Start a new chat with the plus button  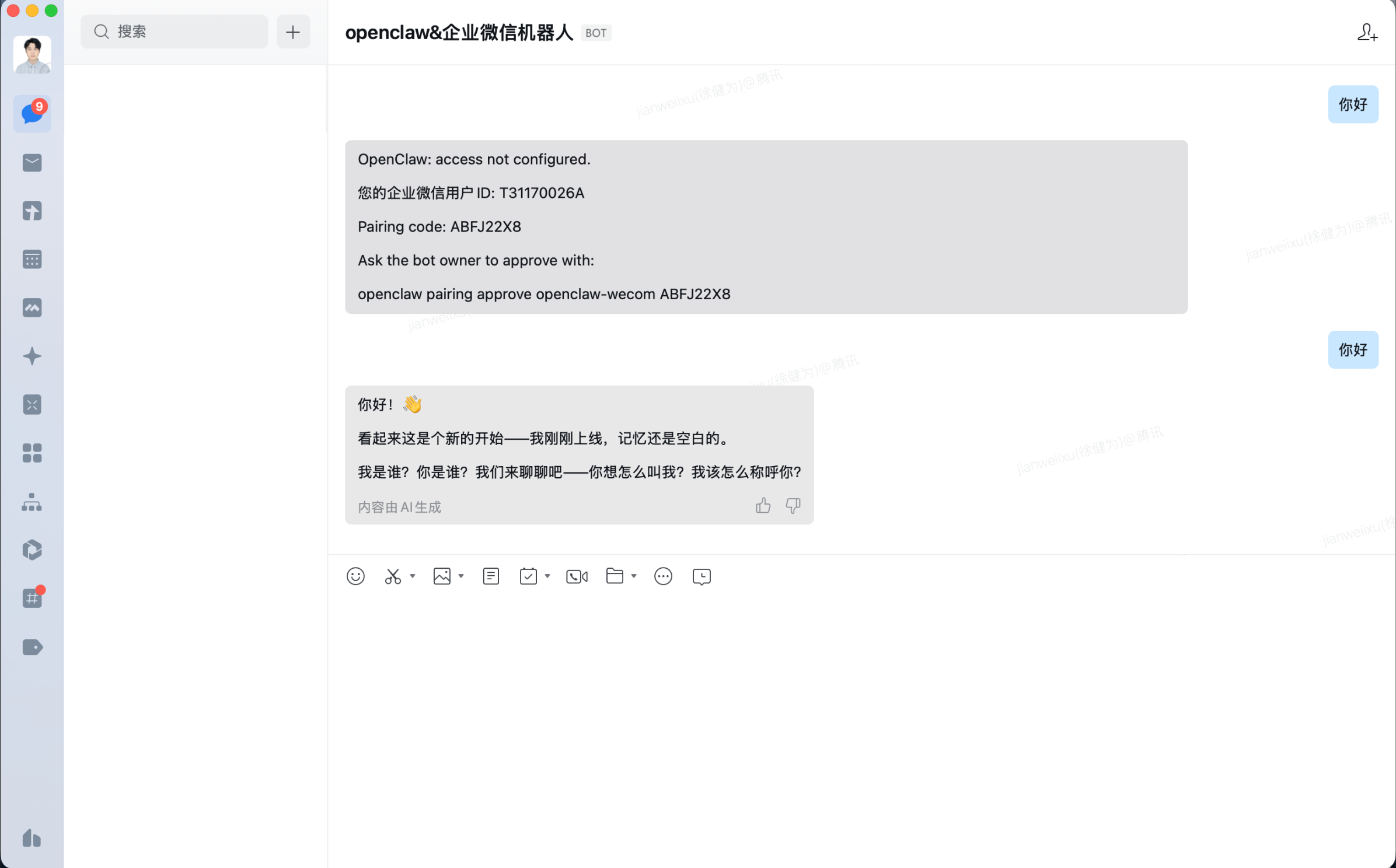click(x=293, y=32)
